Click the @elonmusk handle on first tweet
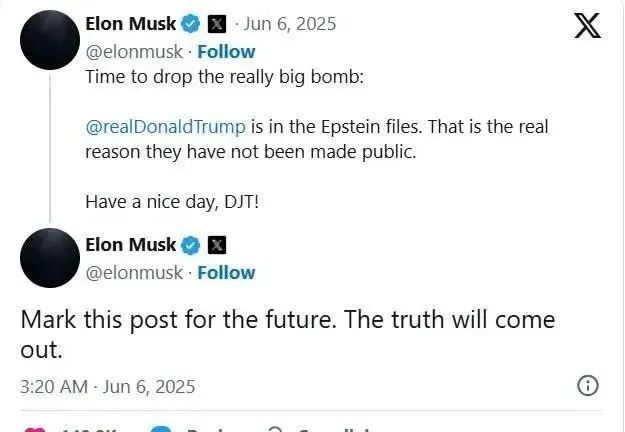The image size is (625, 432). [134, 52]
